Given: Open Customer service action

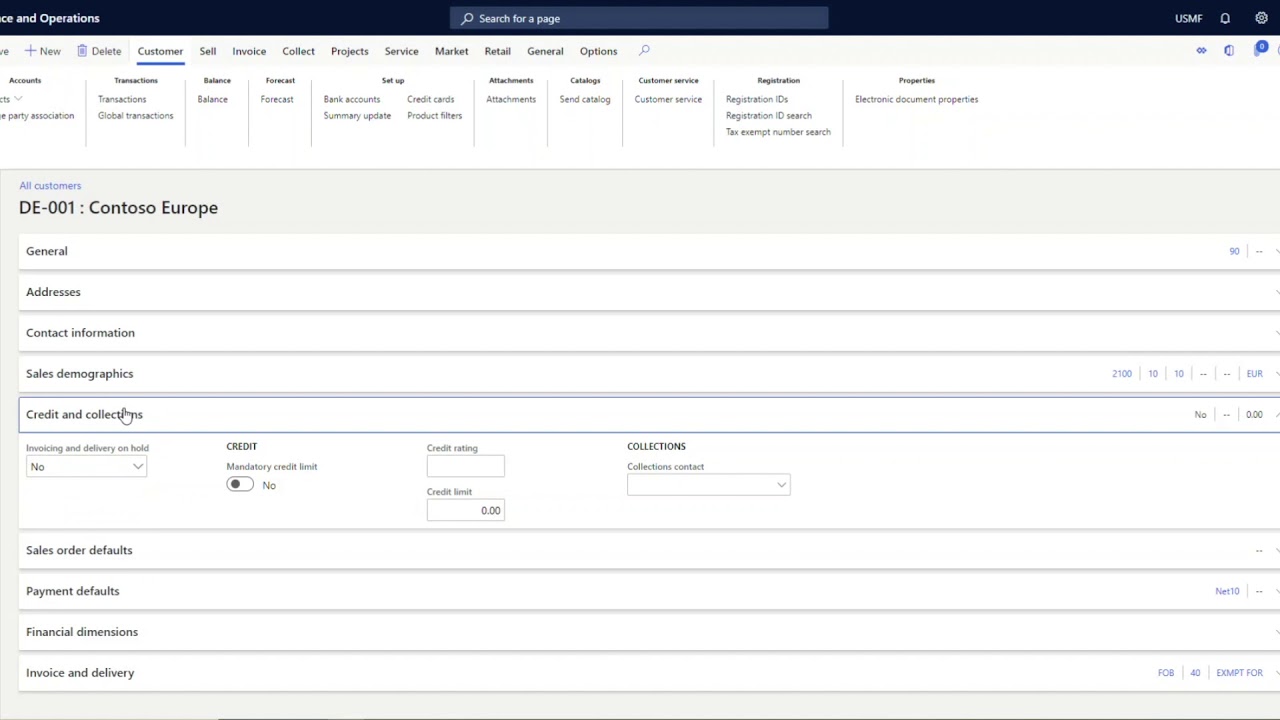Looking at the screenshot, I should tap(668, 99).
